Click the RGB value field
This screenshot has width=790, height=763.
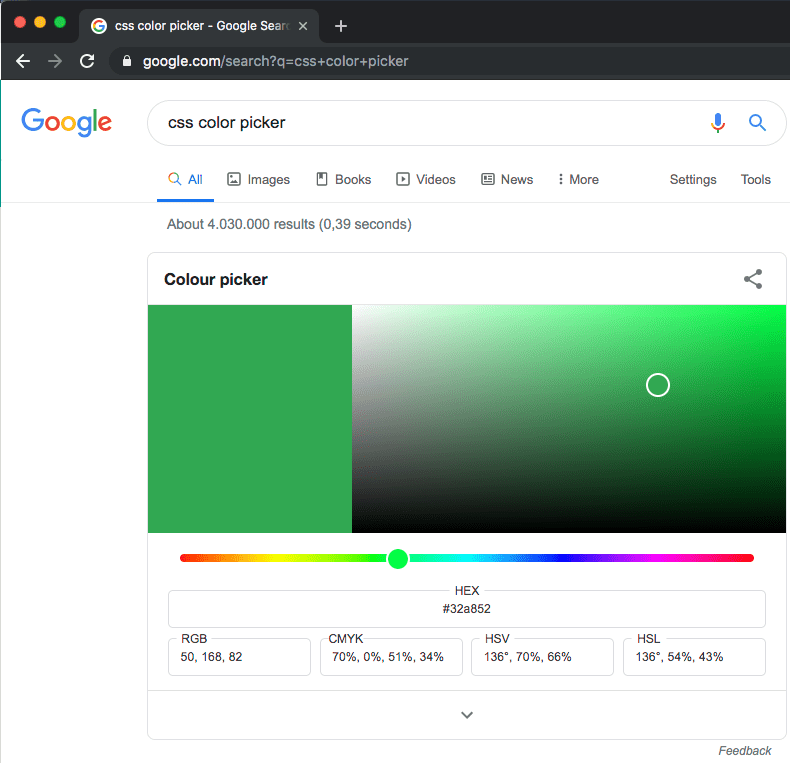[239, 657]
